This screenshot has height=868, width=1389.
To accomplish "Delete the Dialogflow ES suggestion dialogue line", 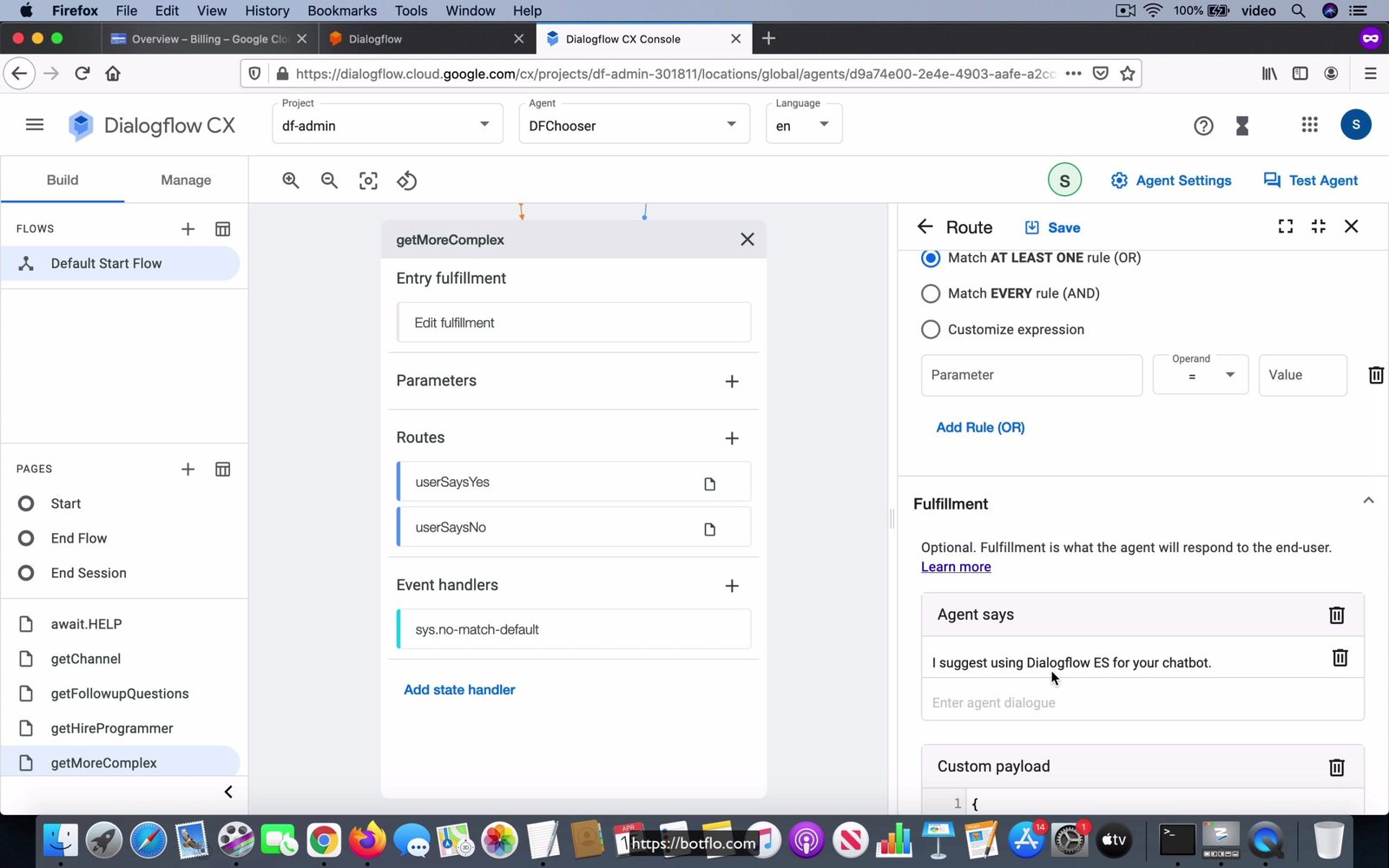I will tap(1340, 658).
